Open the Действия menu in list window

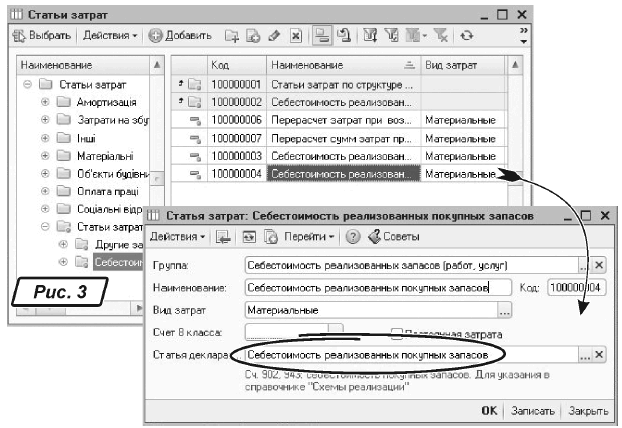pyautogui.click(x=111, y=36)
